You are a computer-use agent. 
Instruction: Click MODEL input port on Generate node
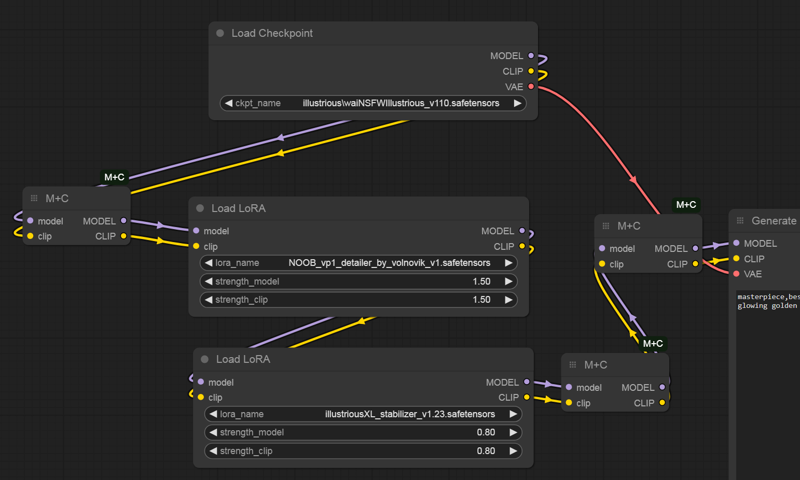[x=736, y=243]
